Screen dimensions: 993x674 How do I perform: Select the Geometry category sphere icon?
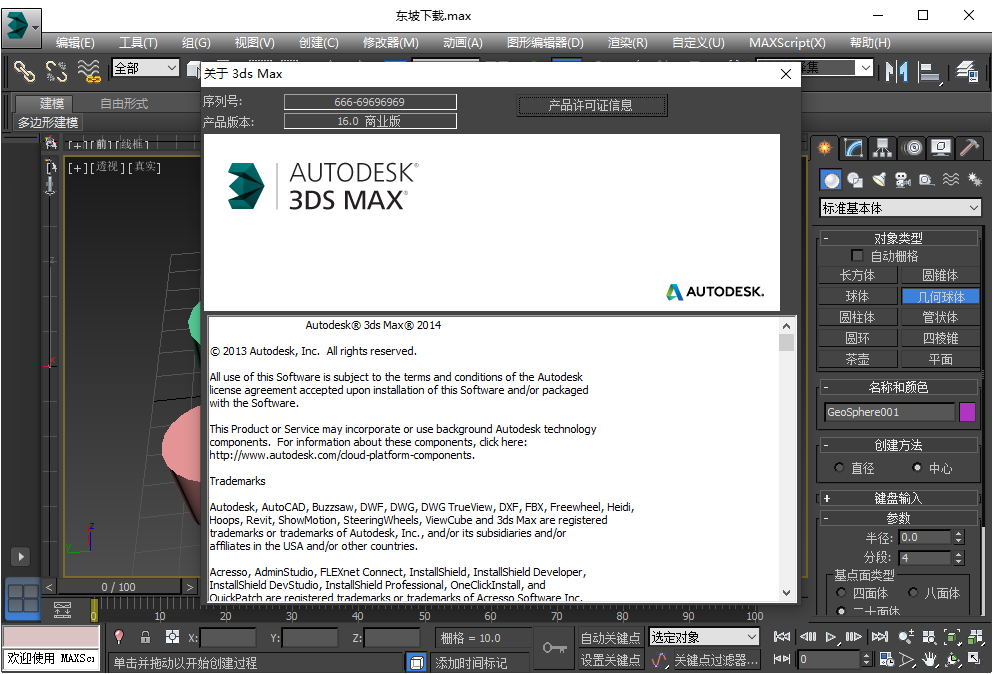coord(831,180)
